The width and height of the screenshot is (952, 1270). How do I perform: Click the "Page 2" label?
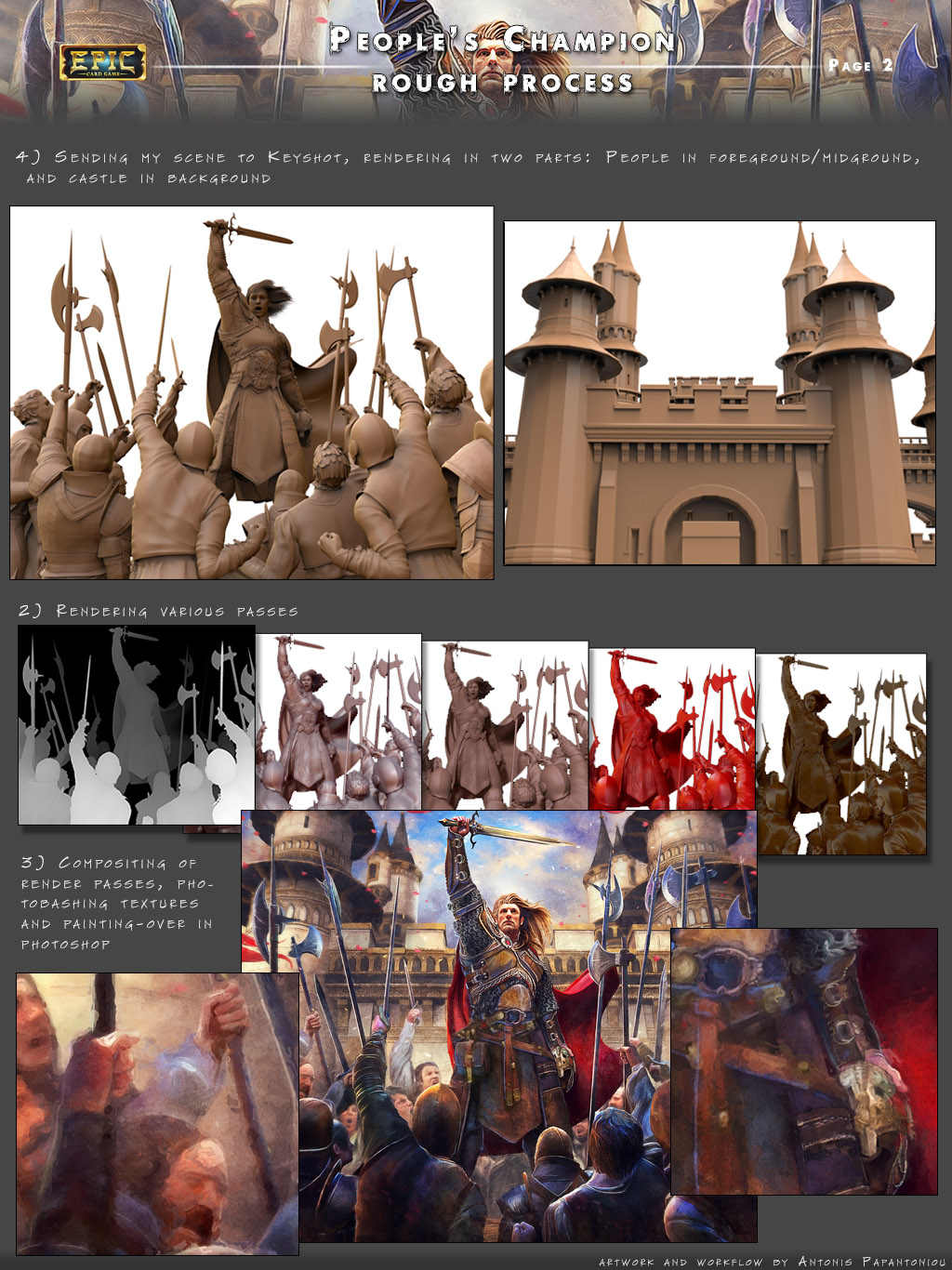(861, 65)
